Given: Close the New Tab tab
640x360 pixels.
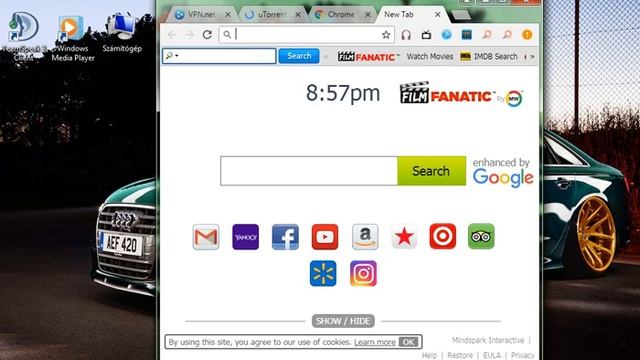Looking at the screenshot, I should [x=438, y=14].
